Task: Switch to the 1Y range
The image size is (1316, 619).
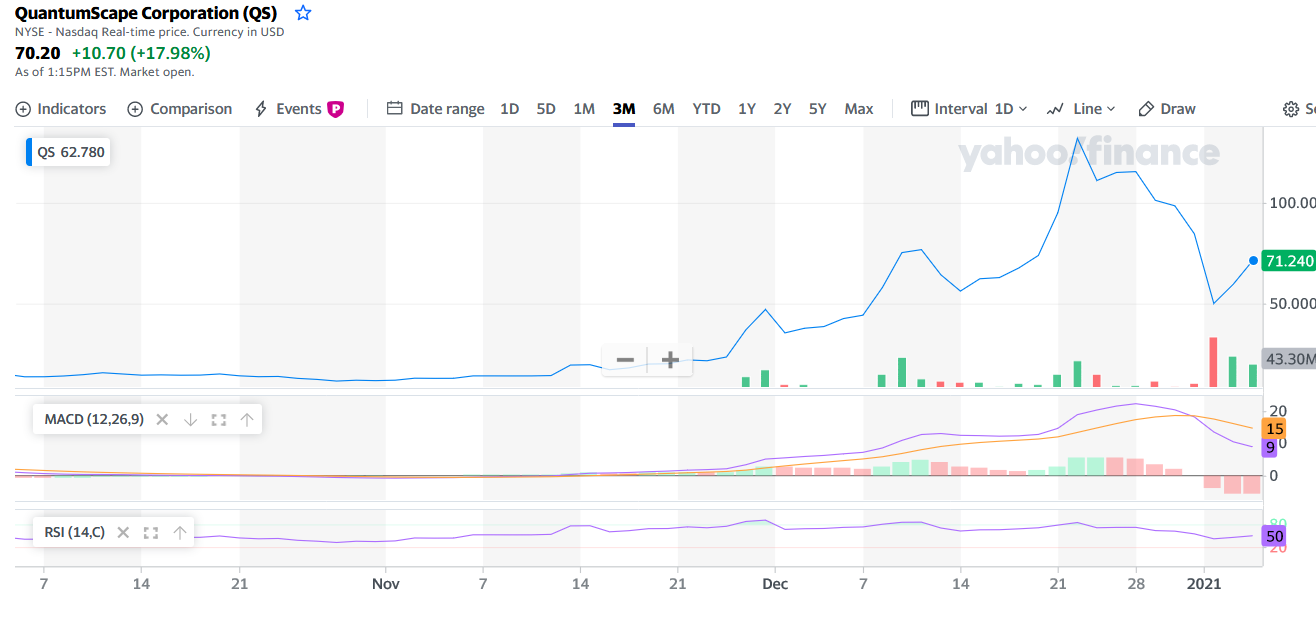Action: click(747, 109)
